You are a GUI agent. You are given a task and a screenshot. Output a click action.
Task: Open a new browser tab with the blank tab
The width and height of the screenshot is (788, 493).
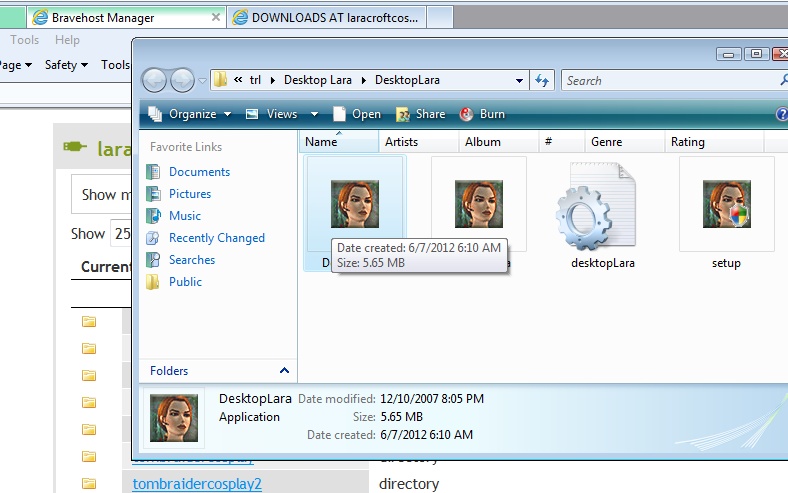click(x=440, y=18)
